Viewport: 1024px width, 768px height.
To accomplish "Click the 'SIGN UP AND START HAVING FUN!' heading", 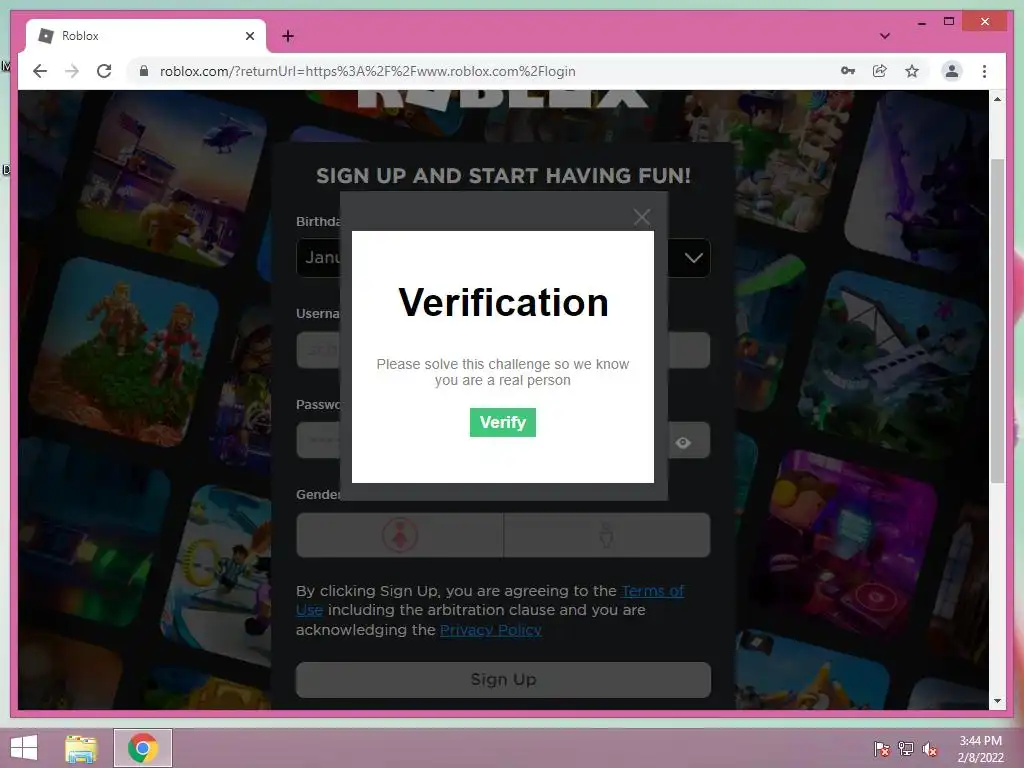I will click(503, 176).
